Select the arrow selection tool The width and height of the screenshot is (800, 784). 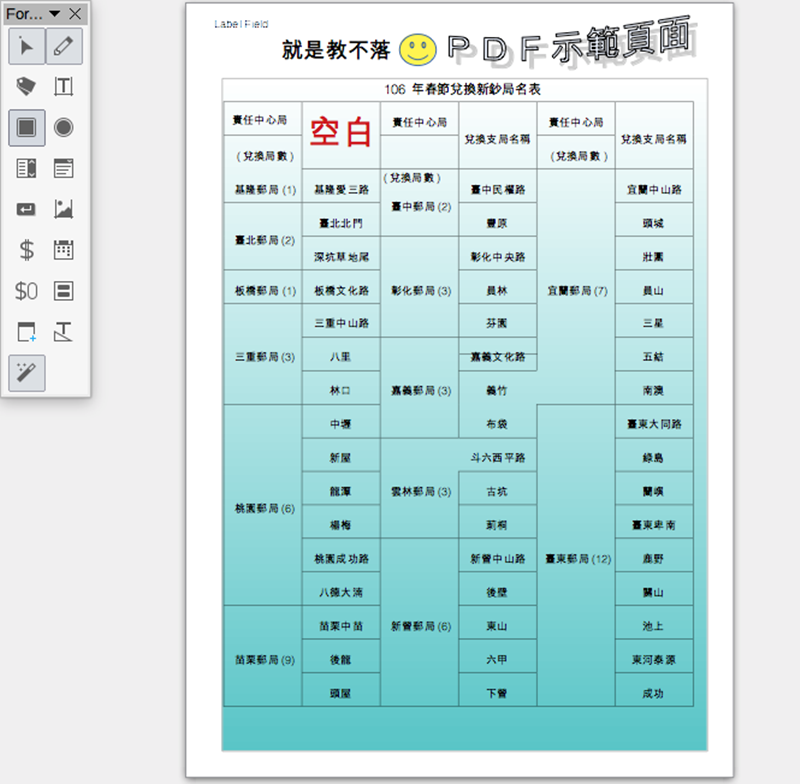pyautogui.click(x=27, y=46)
